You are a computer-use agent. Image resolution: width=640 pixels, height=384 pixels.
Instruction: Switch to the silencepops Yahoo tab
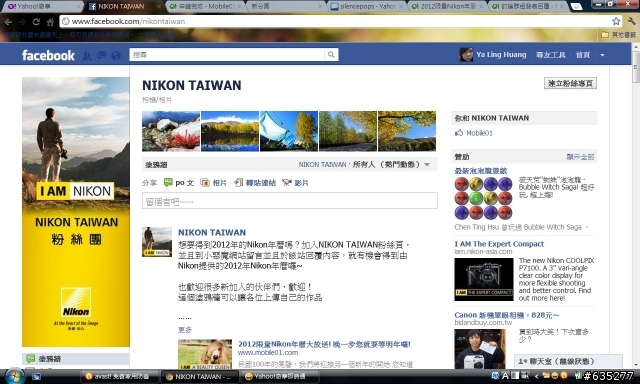pyautogui.click(x=367, y=6)
